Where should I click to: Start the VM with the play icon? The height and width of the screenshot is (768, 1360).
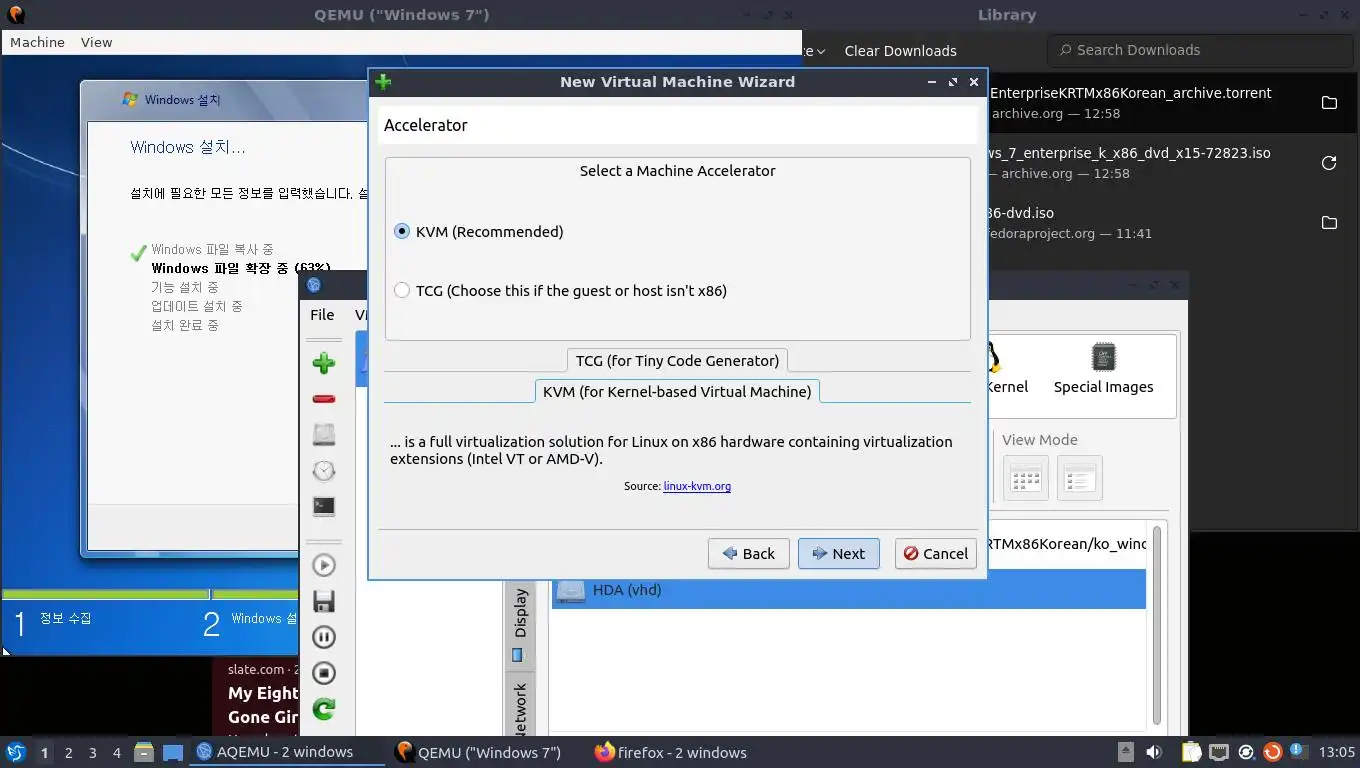pos(323,565)
